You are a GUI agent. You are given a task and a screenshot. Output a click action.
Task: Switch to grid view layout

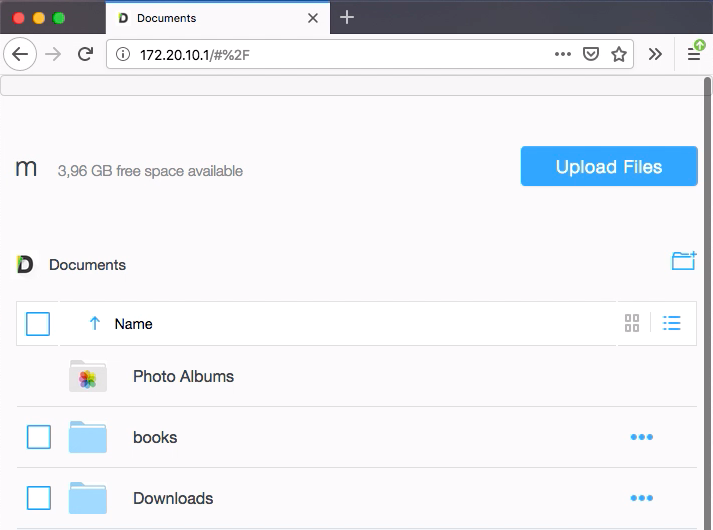[x=632, y=323]
